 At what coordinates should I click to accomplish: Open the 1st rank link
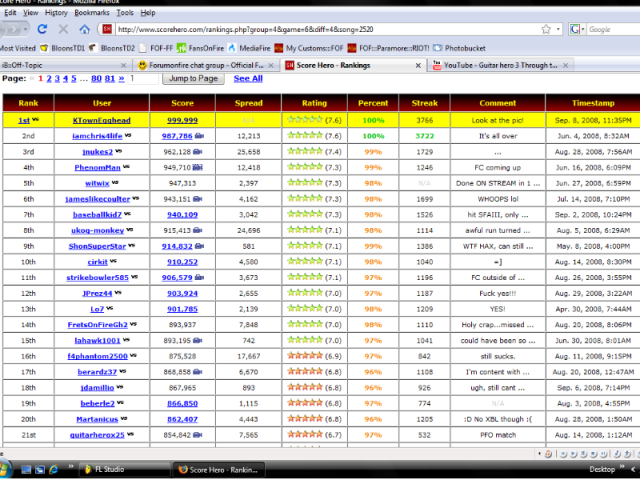pos(24,120)
